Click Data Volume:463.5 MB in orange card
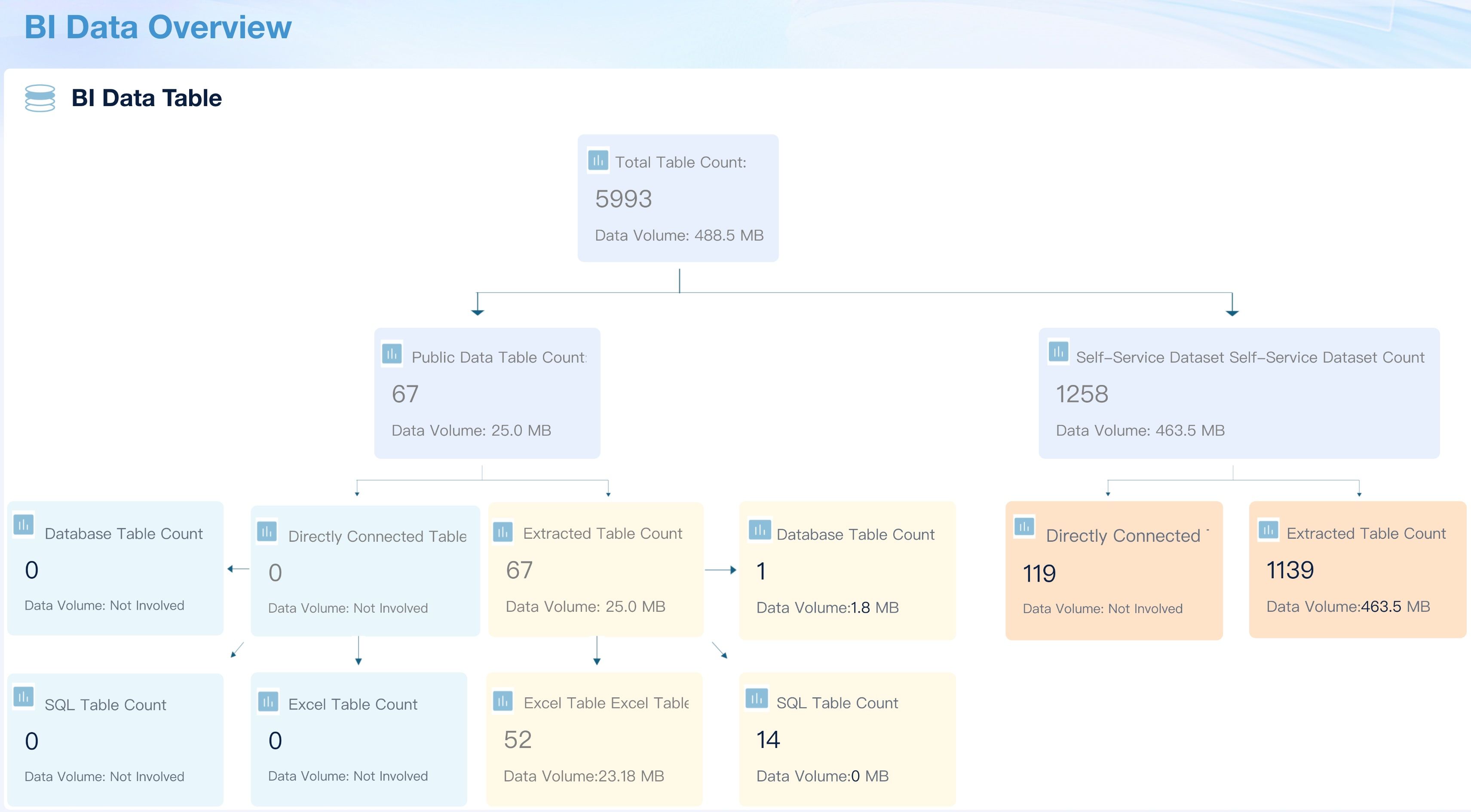Image resolution: width=1471 pixels, height=812 pixels. click(1348, 607)
